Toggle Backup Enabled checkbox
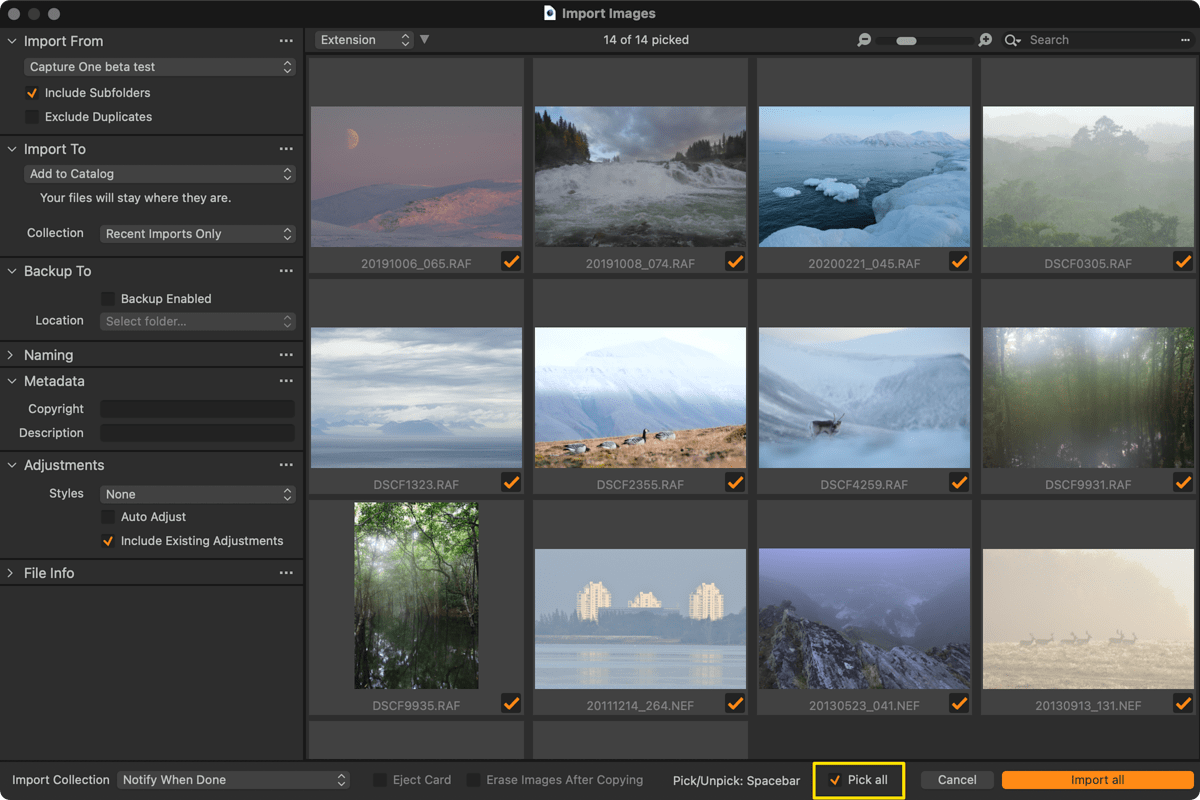Screen dimensions: 1200x800 point(108,299)
